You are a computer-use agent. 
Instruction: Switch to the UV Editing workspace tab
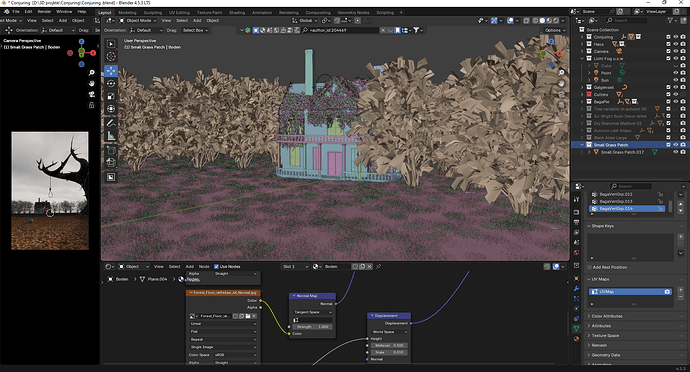179,13
